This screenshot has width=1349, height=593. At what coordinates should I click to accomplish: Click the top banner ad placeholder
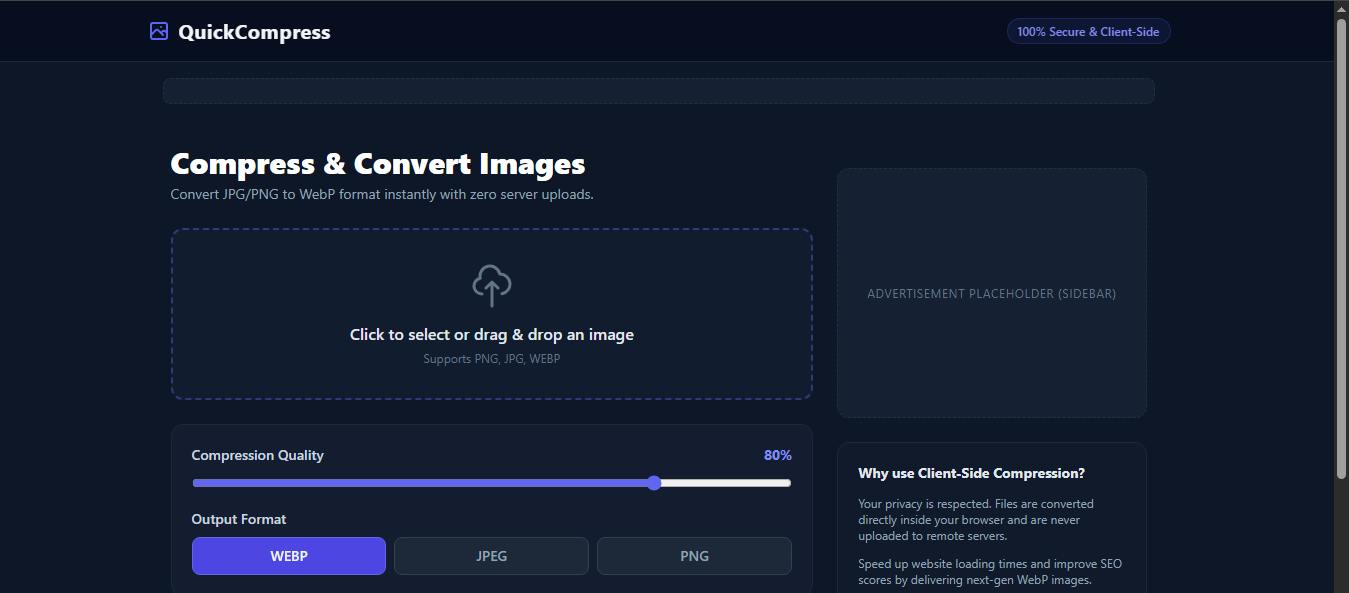pyautogui.click(x=659, y=91)
